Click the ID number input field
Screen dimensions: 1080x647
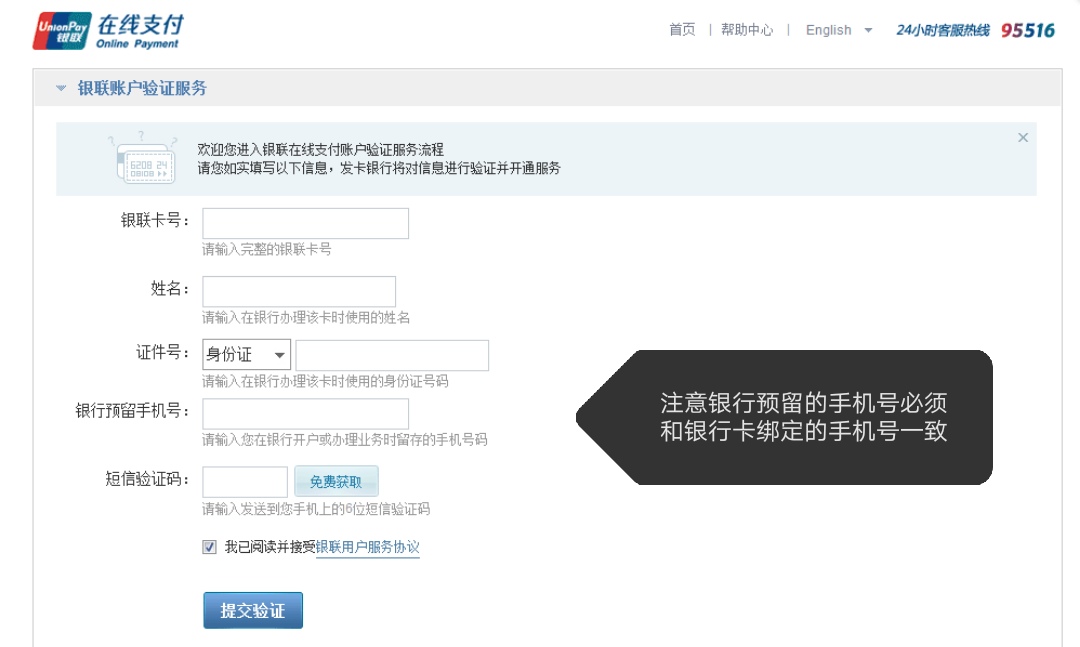(390, 354)
